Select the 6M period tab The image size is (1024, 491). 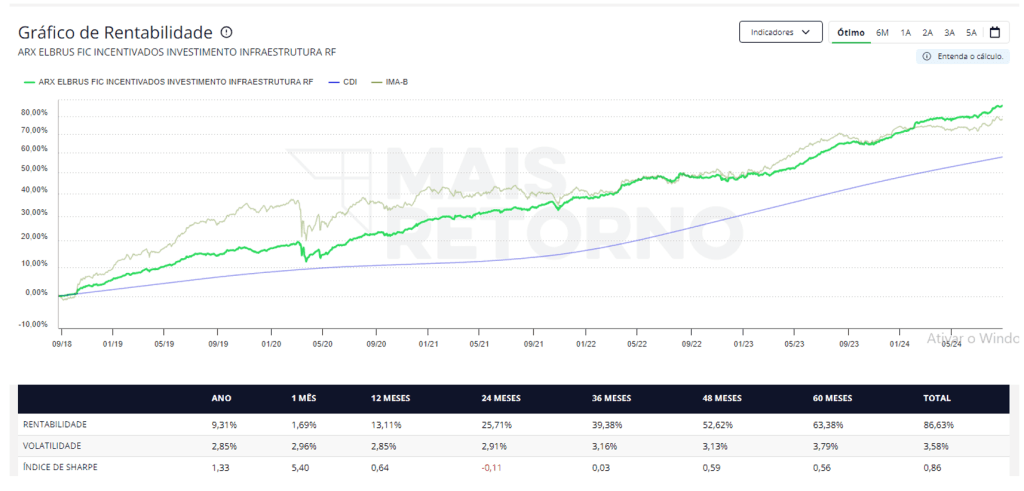click(882, 33)
